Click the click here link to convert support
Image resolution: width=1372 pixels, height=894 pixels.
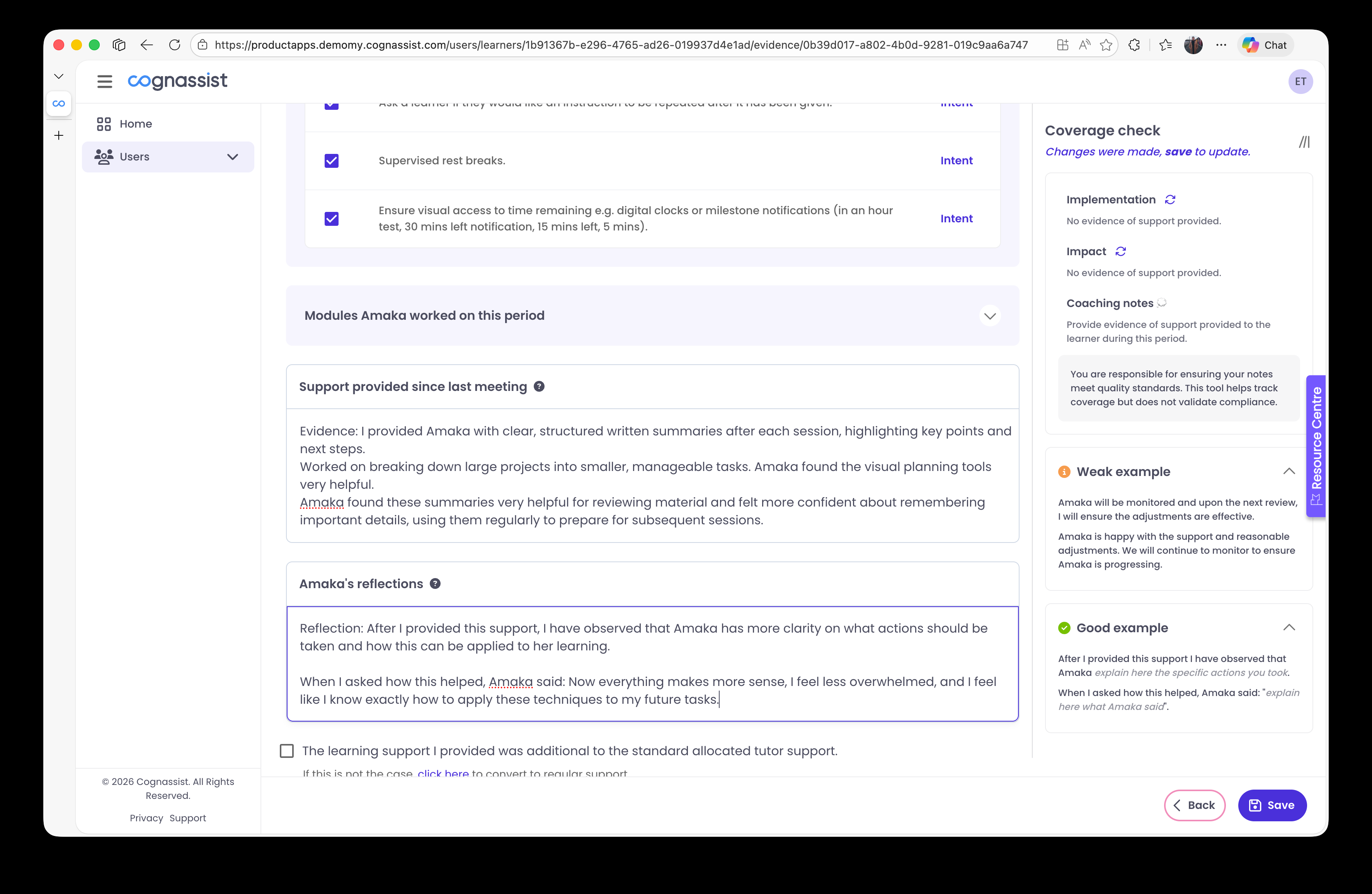point(443,773)
